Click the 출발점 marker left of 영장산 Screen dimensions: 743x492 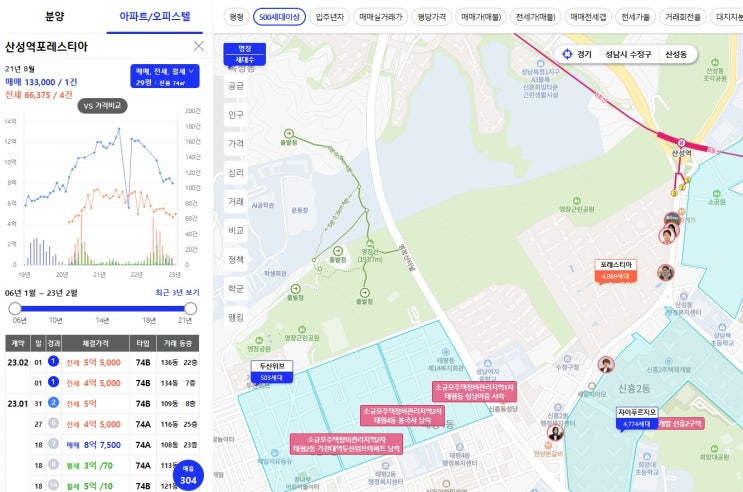click(338, 251)
